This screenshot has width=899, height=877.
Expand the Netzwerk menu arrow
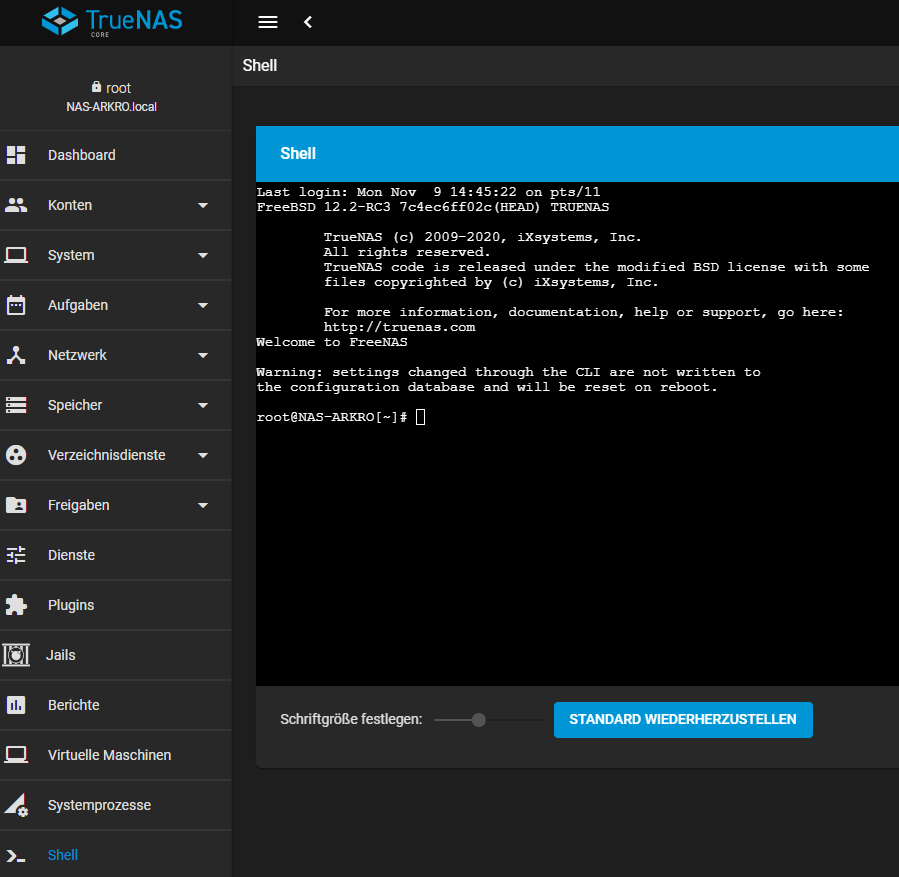(203, 355)
